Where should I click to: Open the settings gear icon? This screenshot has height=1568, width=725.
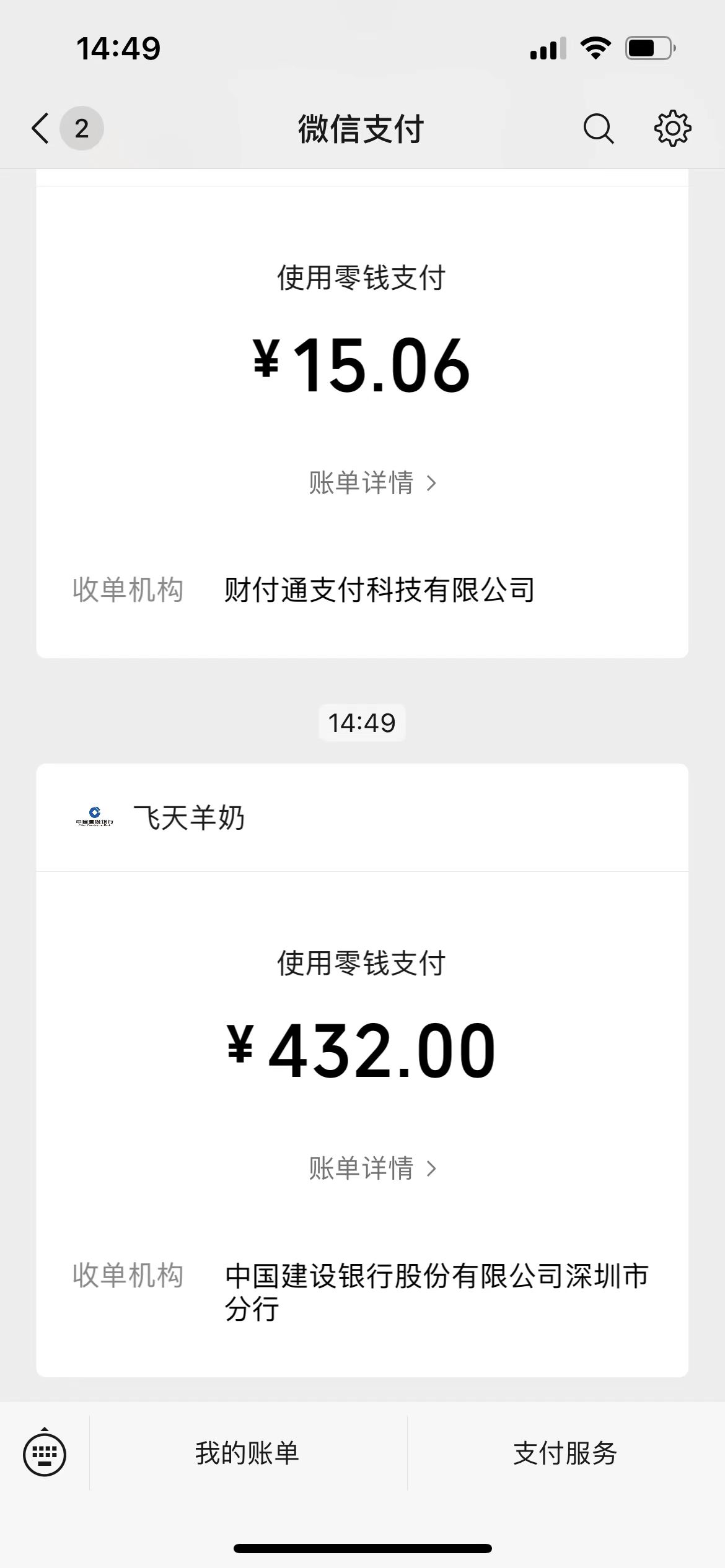(672, 129)
